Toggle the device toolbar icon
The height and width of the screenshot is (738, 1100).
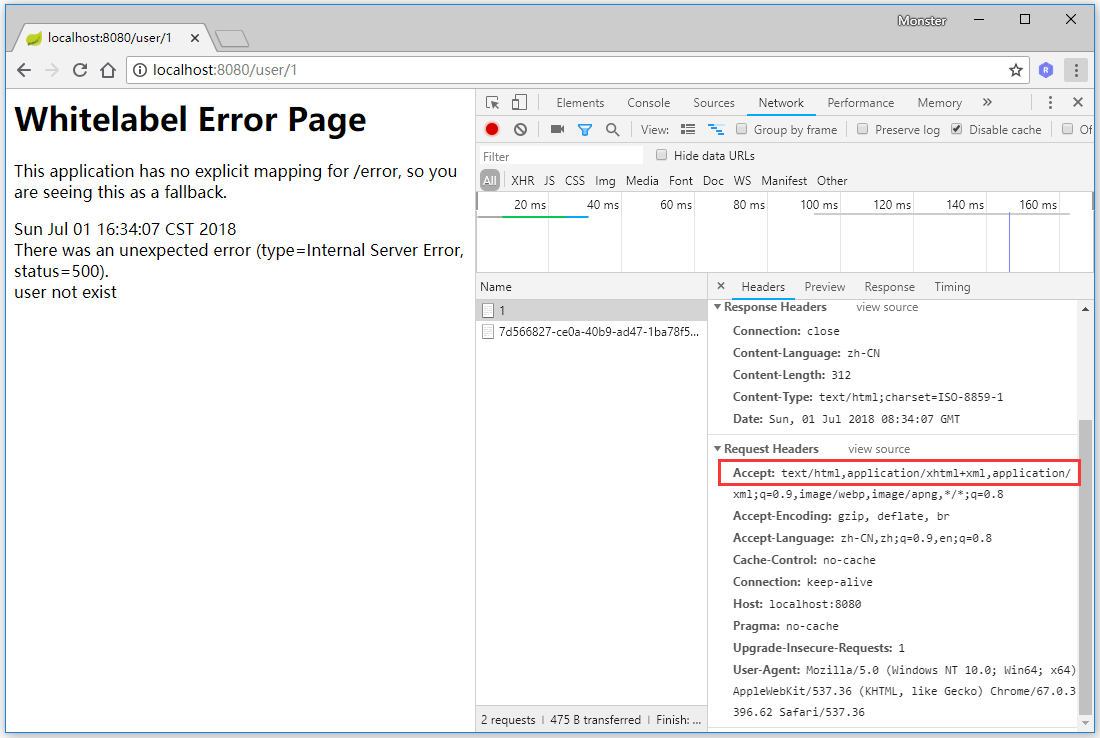pyautogui.click(x=519, y=102)
